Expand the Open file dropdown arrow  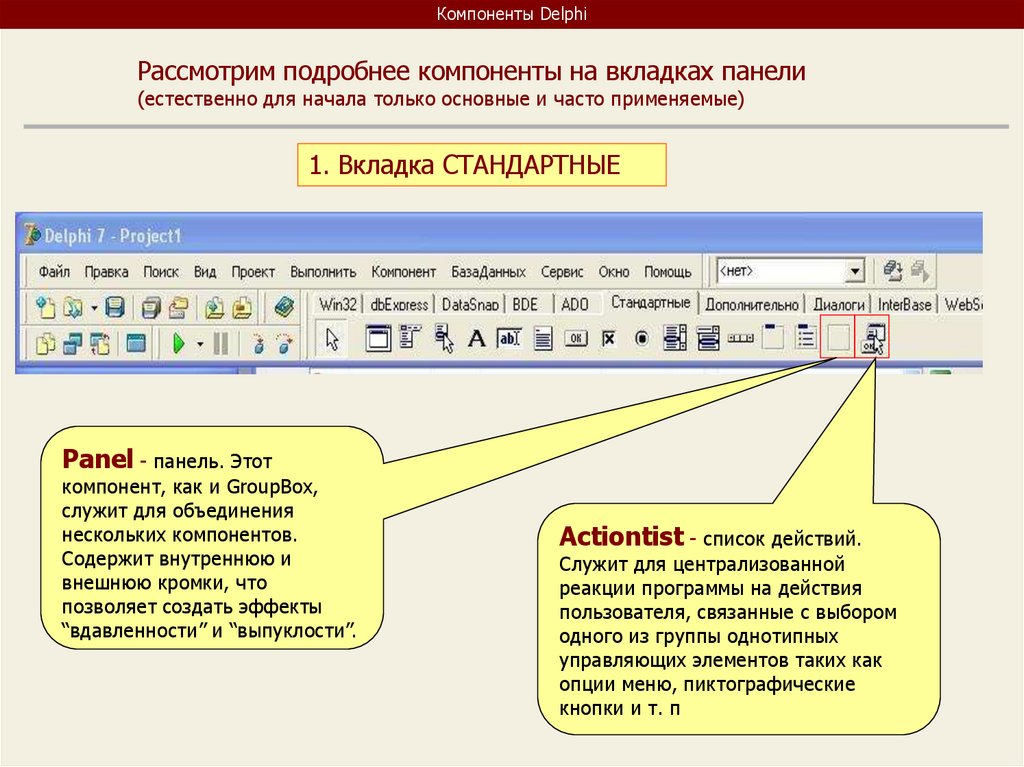[x=94, y=308]
